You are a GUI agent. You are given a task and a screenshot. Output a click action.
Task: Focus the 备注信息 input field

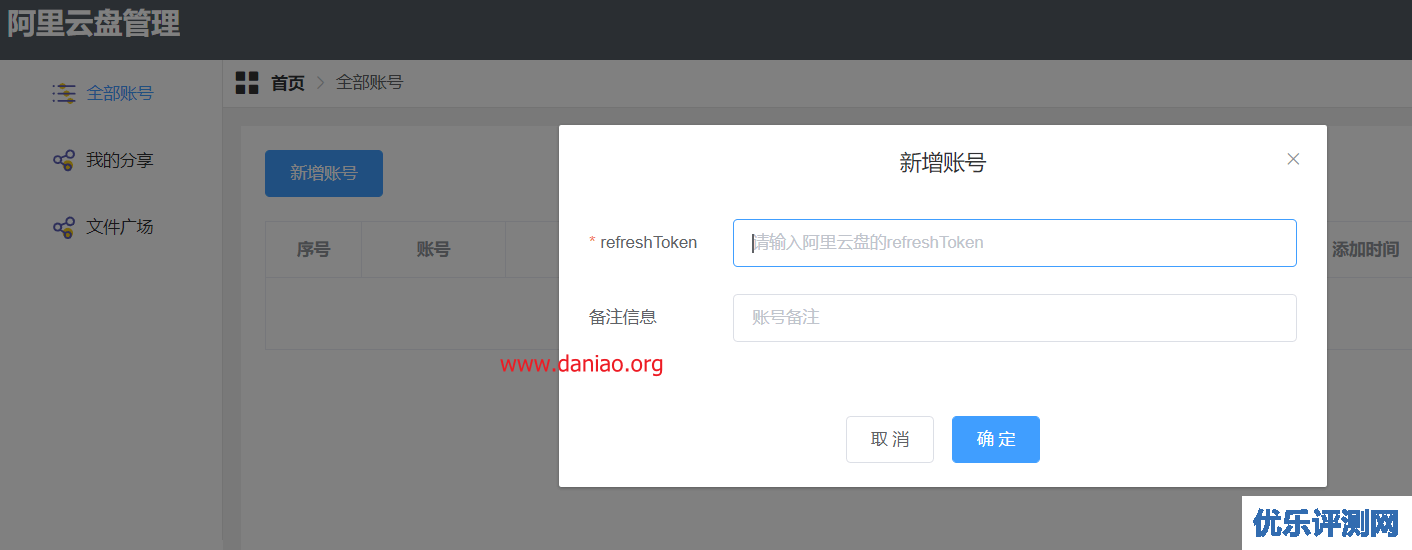coord(1015,318)
